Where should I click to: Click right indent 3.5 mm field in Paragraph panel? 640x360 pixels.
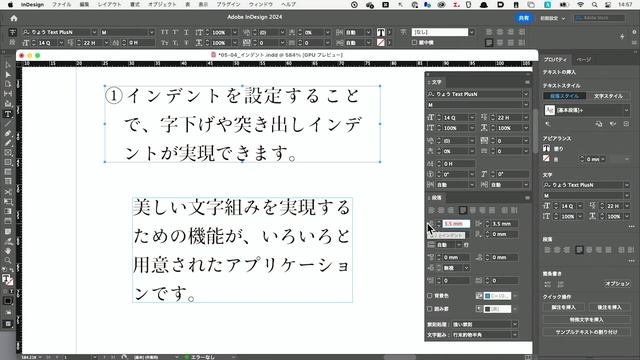coord(504,224)
